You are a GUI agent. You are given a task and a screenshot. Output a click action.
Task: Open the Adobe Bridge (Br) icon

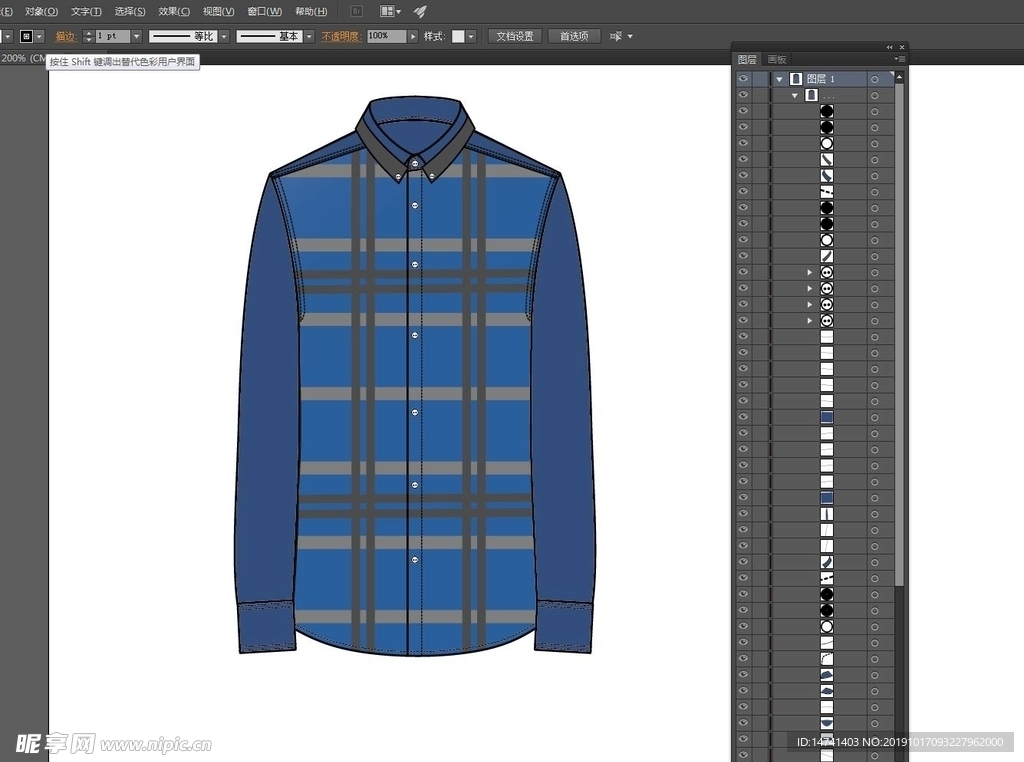[358, 11]
